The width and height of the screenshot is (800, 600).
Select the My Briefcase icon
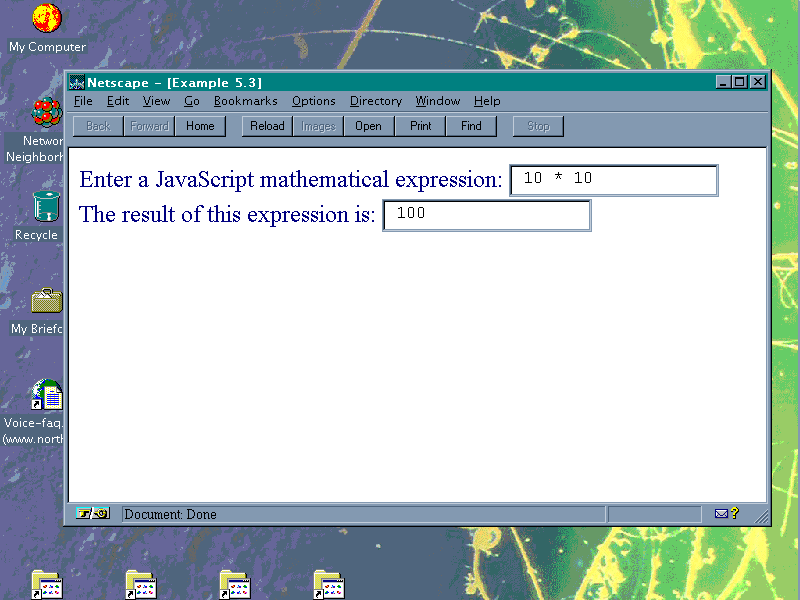point(46,300)
